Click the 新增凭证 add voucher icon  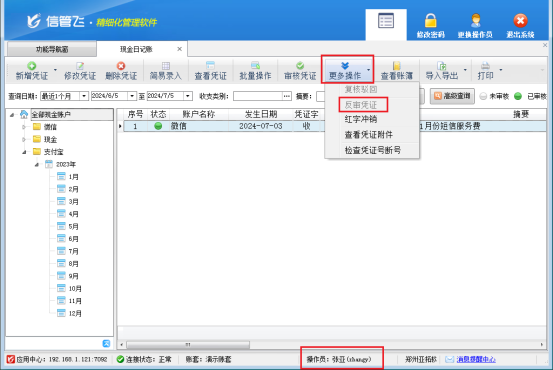tap(31, 66)
